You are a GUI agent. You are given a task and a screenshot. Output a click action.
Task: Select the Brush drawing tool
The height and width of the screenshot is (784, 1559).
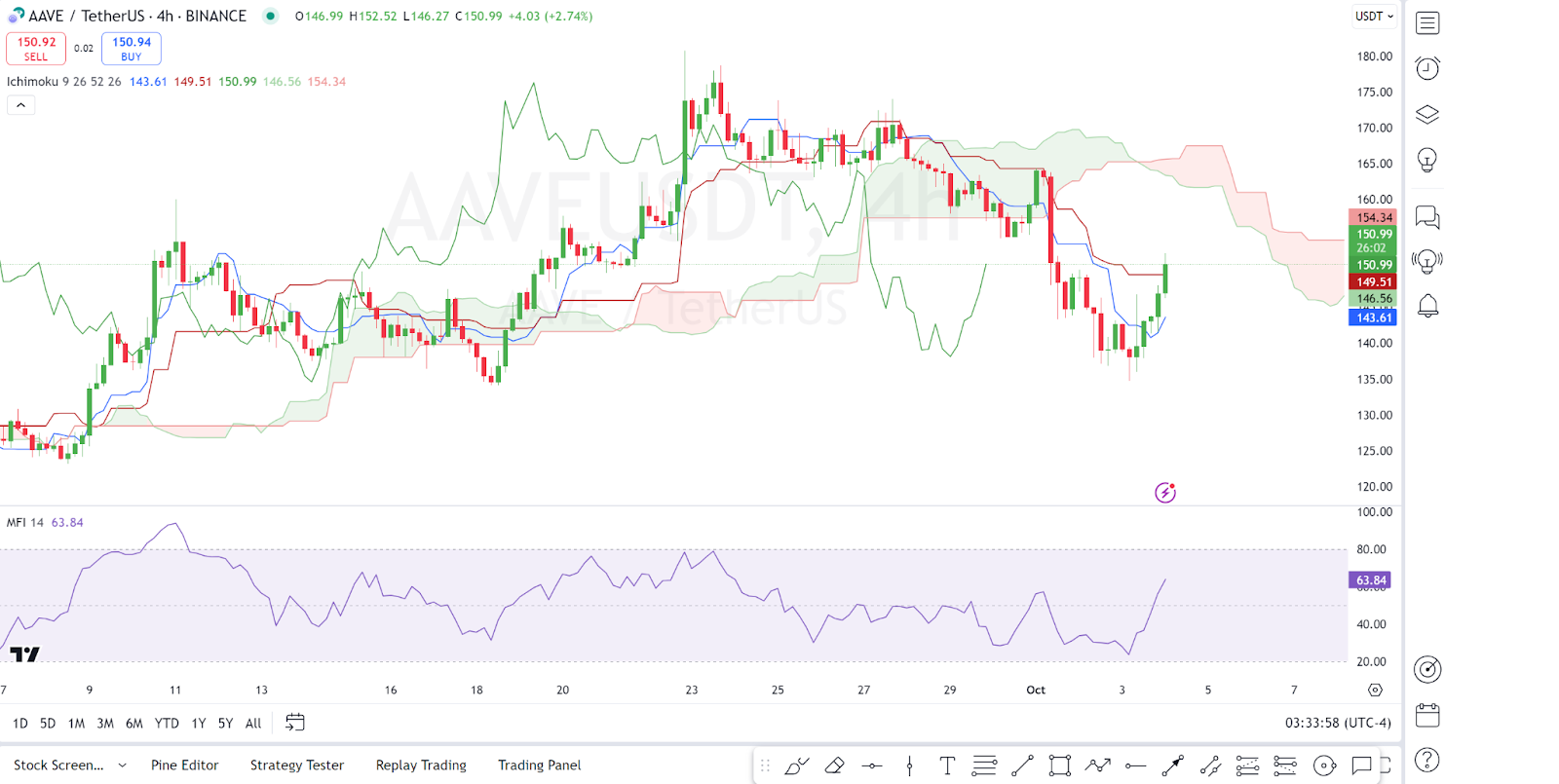[797, 766]
